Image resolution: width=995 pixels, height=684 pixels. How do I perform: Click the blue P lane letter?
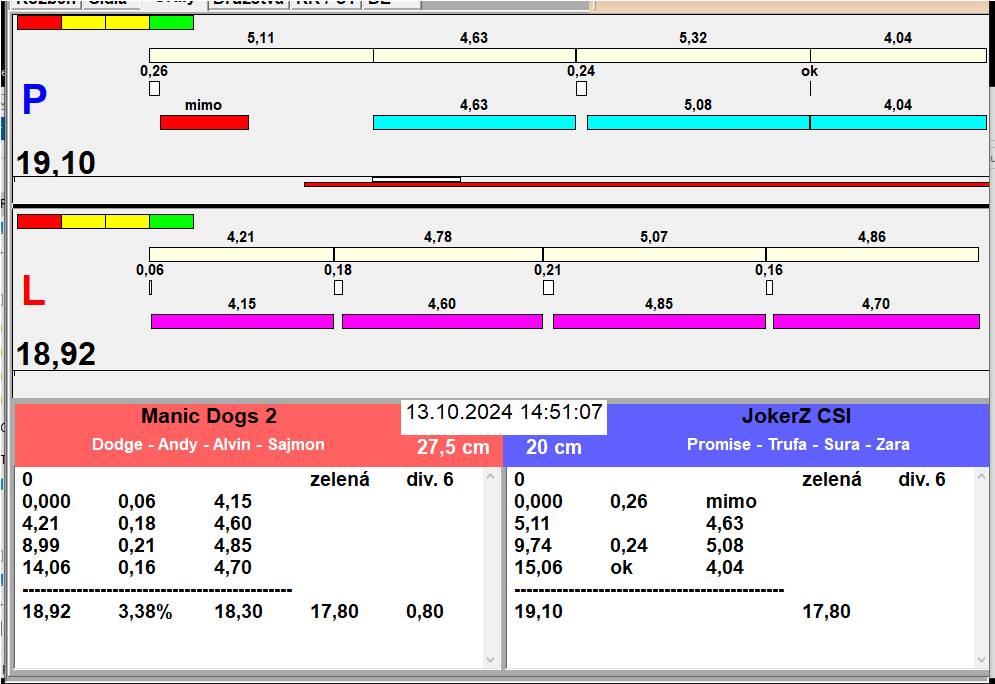[x=34, y=100]
